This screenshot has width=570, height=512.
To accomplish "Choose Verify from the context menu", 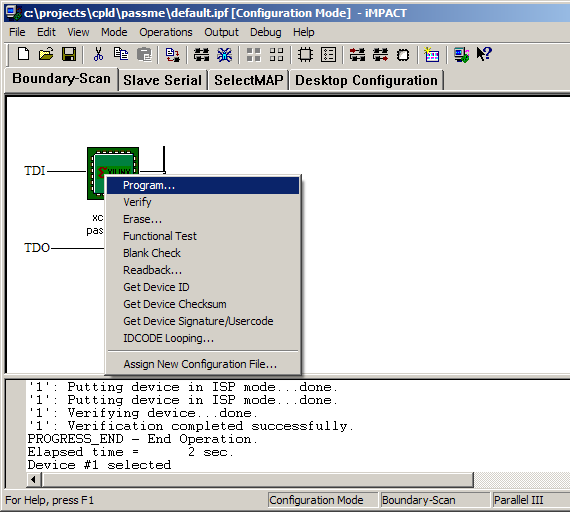I will pyautogui.click(x=203, y=202).
